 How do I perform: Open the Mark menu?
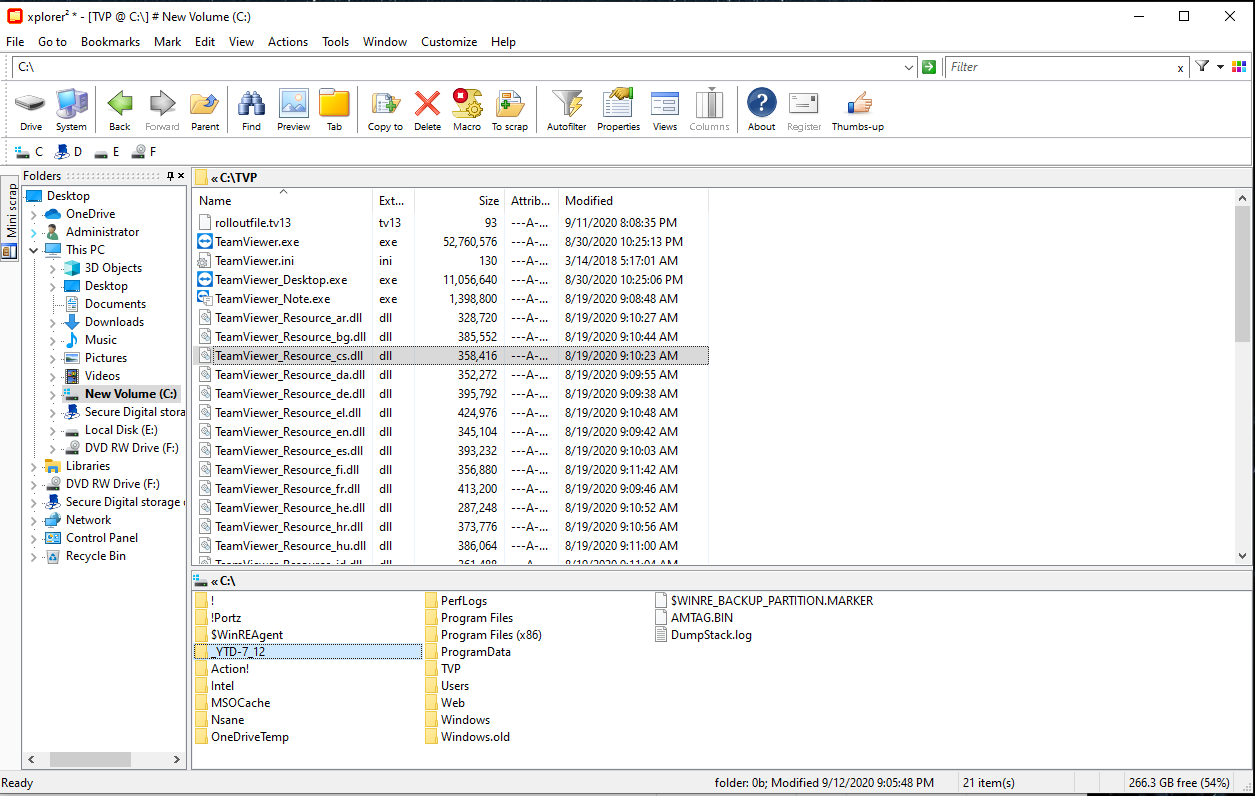167,42
